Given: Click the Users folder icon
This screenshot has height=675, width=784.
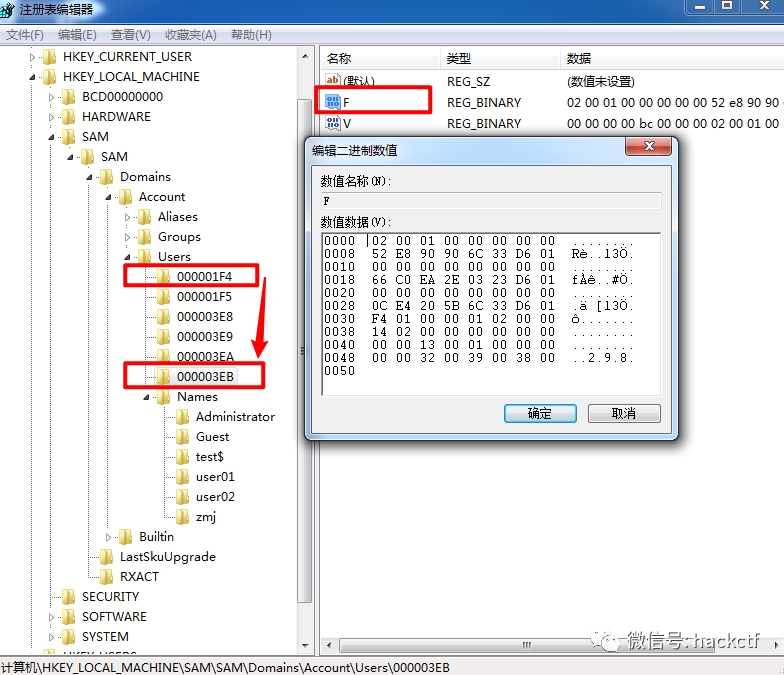Looking at the screenshot, I should (x=144, y=257).
